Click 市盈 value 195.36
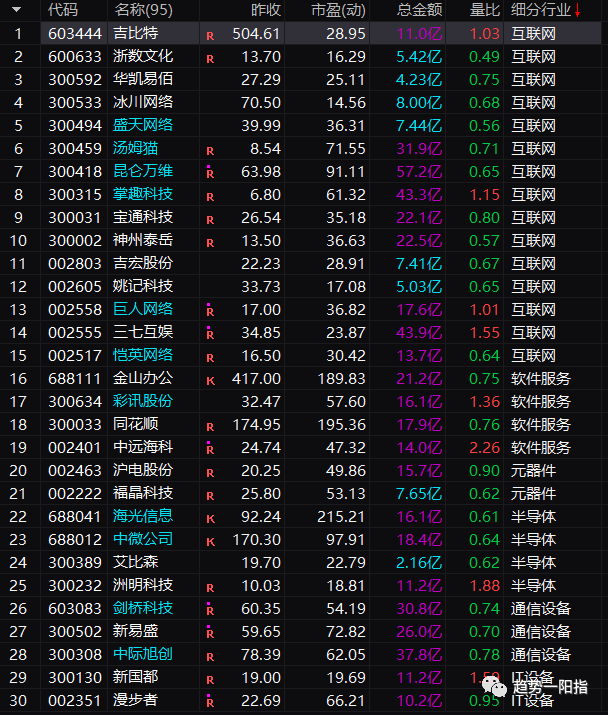This screenshot has width=608, height=715. pos(342,425)
